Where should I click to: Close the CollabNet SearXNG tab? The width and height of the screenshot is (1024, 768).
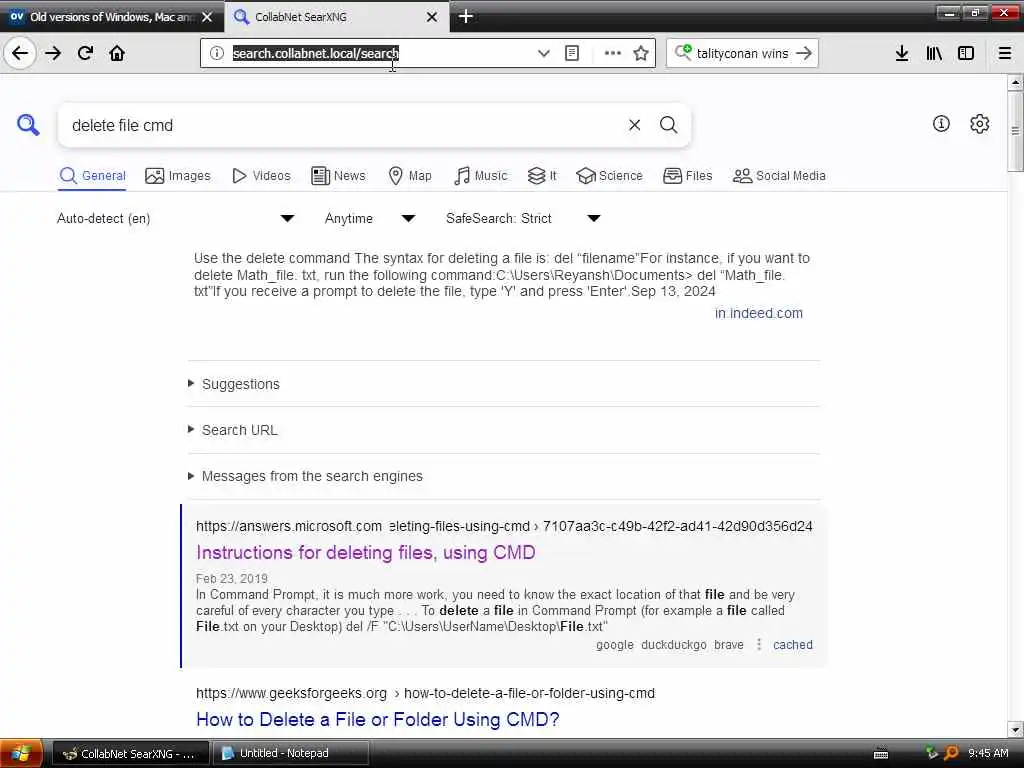click(432, 17)
